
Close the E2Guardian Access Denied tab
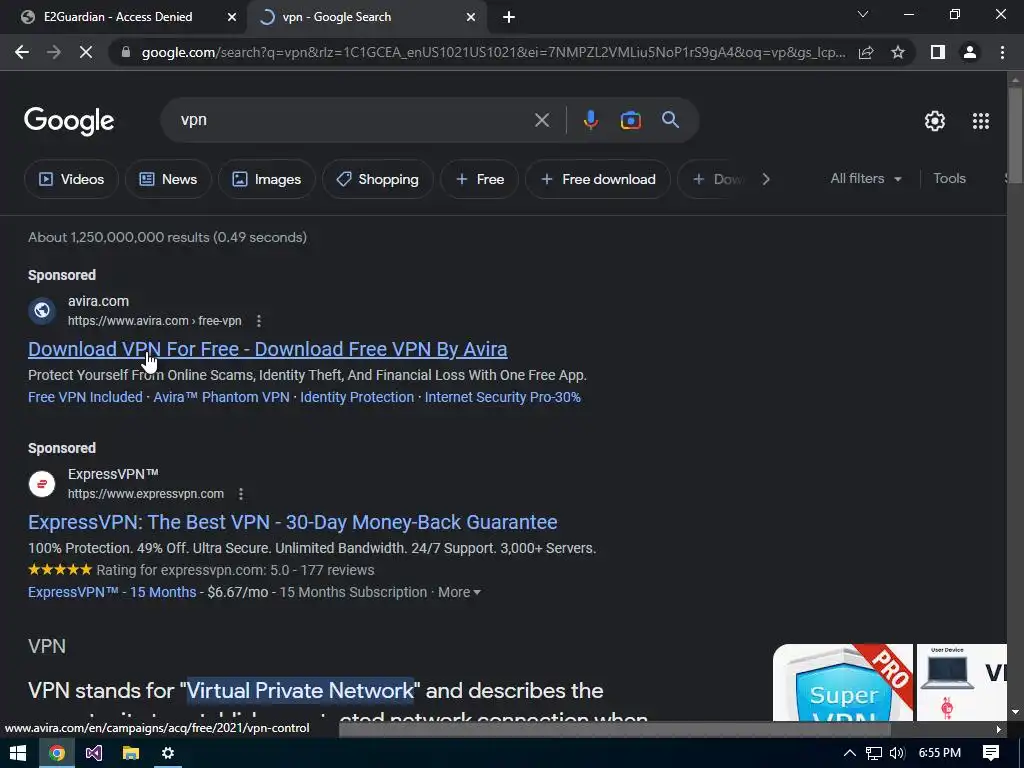pos(232,17)
